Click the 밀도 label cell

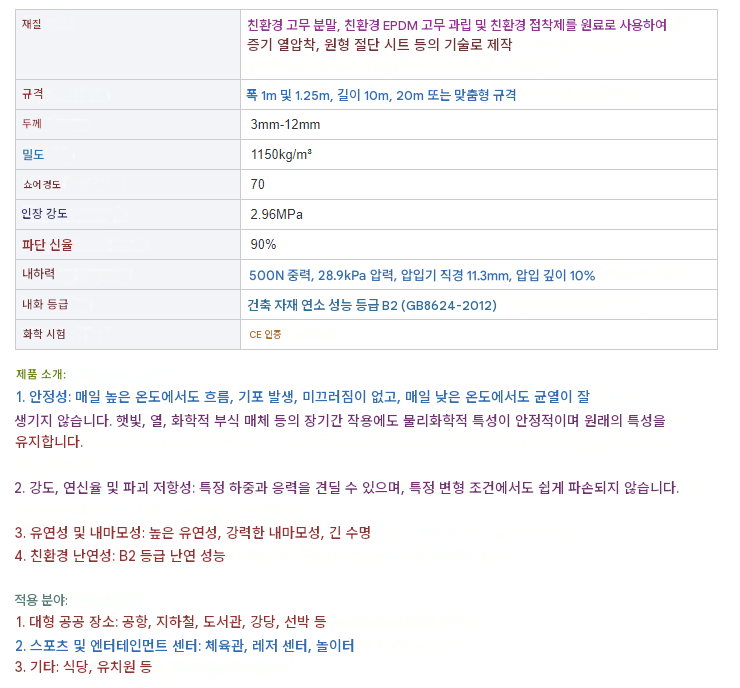[128, 154]
